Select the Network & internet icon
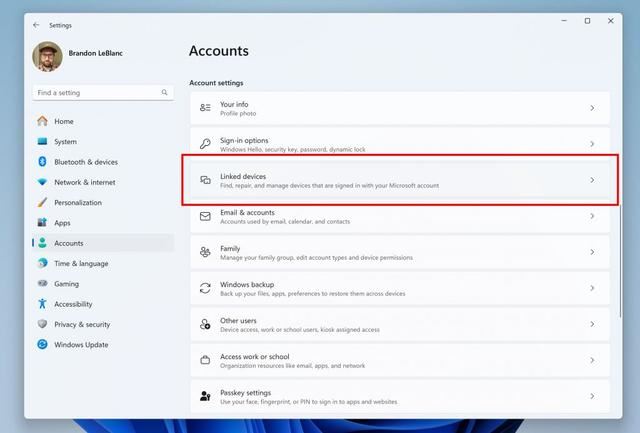 (x=42, y=182)
